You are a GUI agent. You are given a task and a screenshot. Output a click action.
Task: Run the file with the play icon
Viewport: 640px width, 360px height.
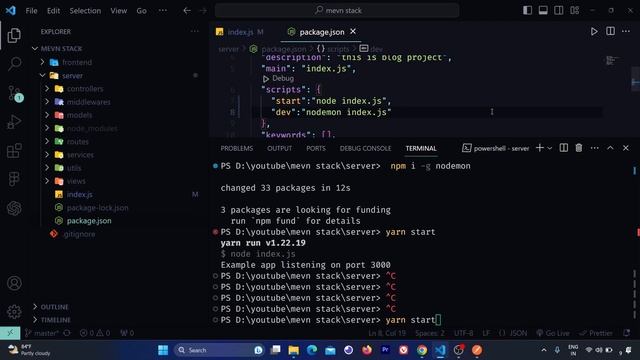click(594, 31)
